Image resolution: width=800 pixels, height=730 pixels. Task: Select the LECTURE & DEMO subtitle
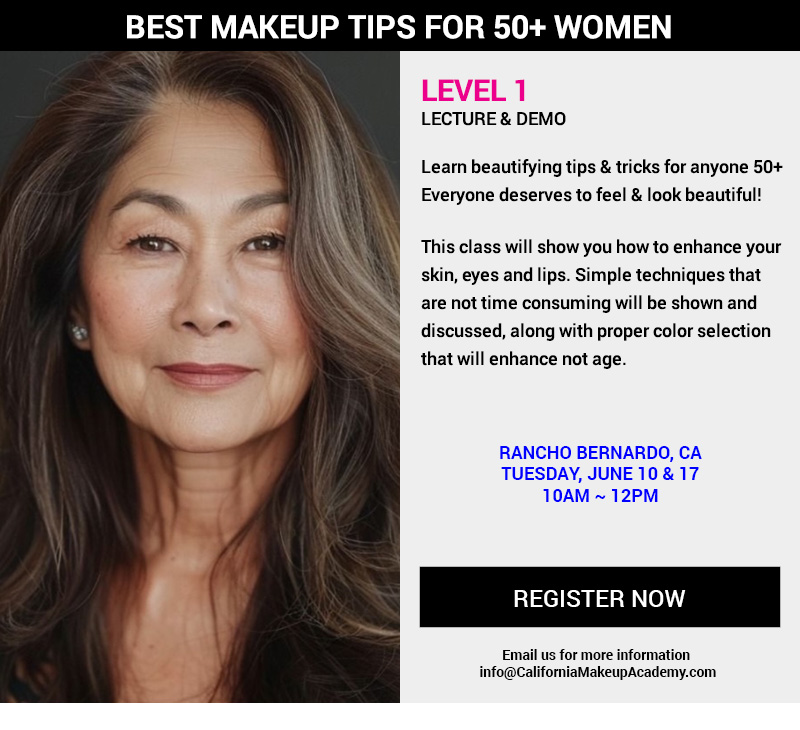tap(493, 119)
